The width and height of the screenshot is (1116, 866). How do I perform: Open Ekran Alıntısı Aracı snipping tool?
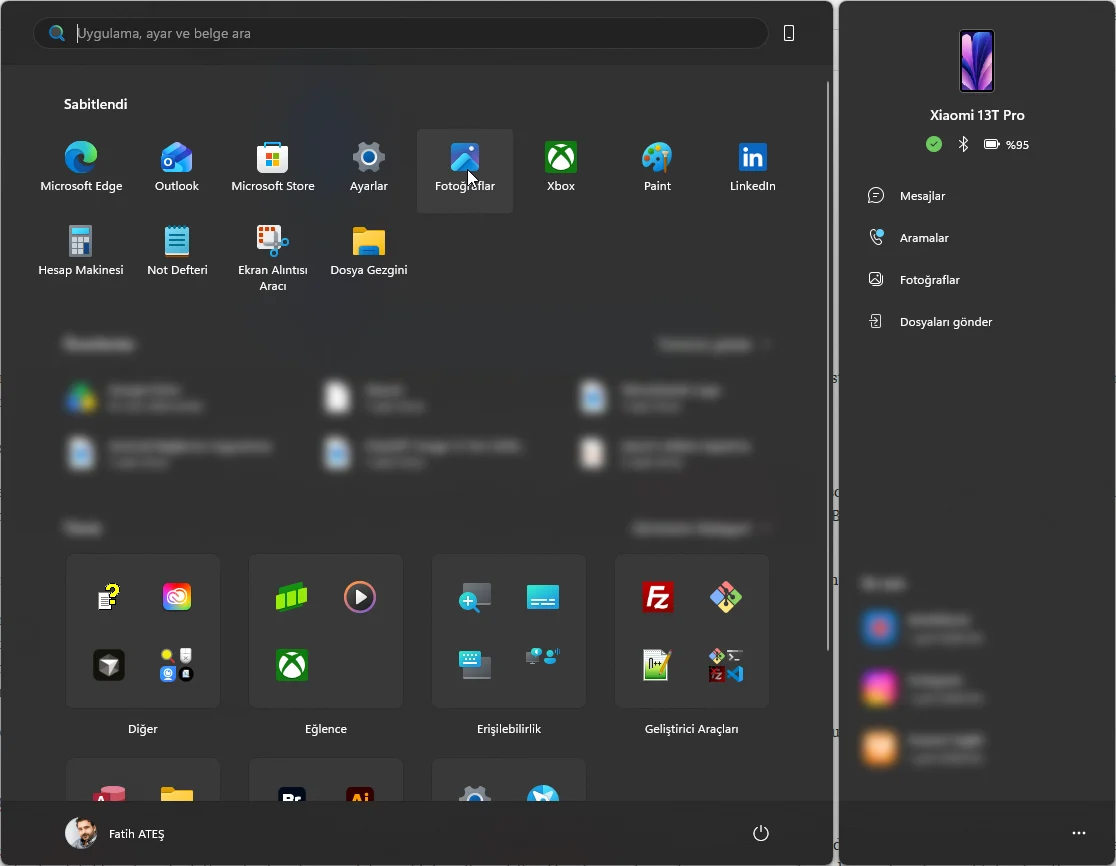click(273, 256)
